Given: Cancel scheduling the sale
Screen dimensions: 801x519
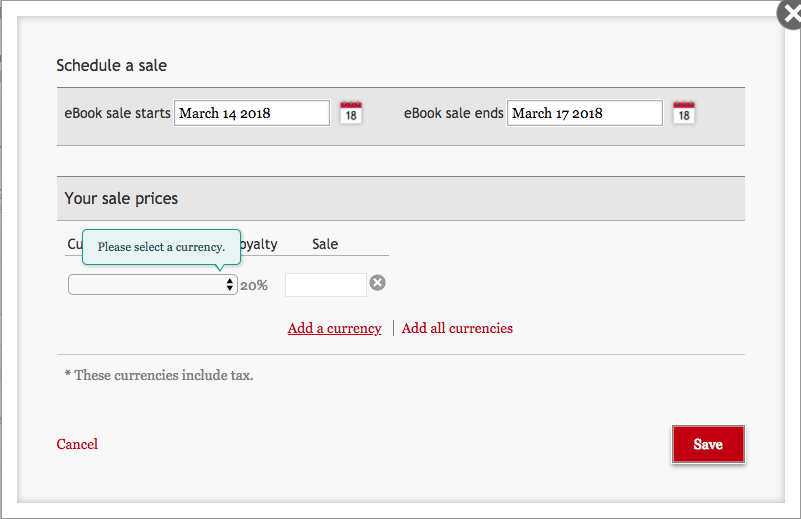Looking at the screenshot, I should pyautogui.click(x=77, y=444).
